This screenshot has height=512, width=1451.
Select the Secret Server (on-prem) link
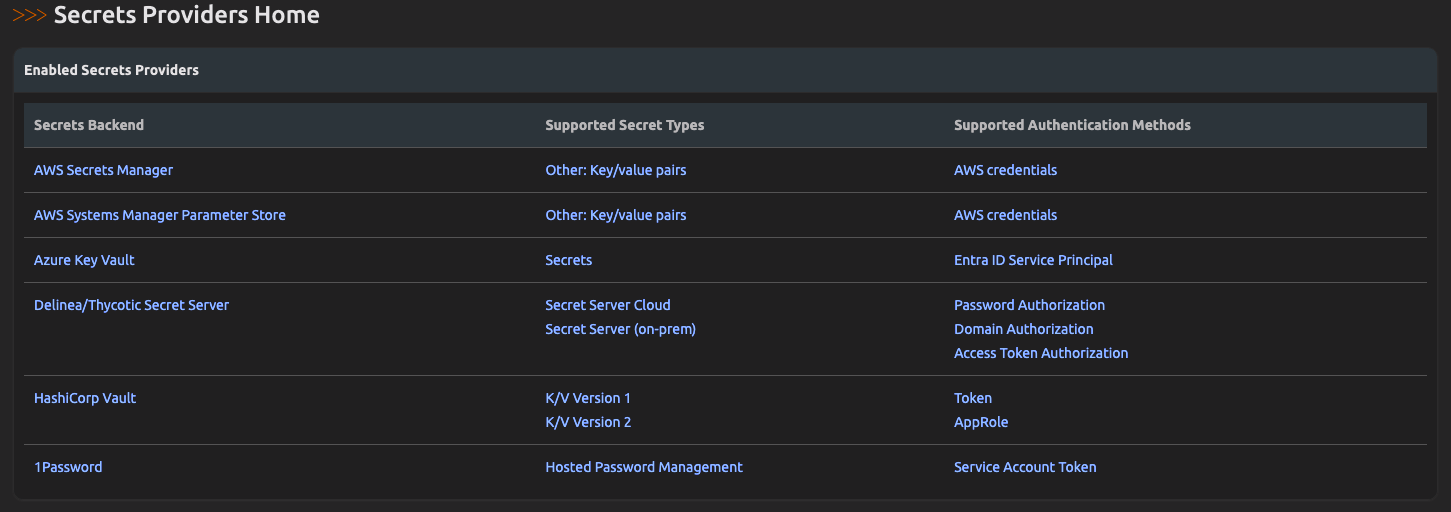[x=620, y=329]
